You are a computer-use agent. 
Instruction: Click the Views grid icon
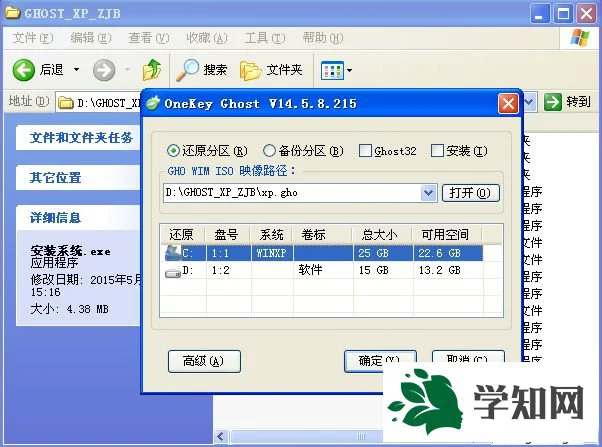tap(332, 70)
